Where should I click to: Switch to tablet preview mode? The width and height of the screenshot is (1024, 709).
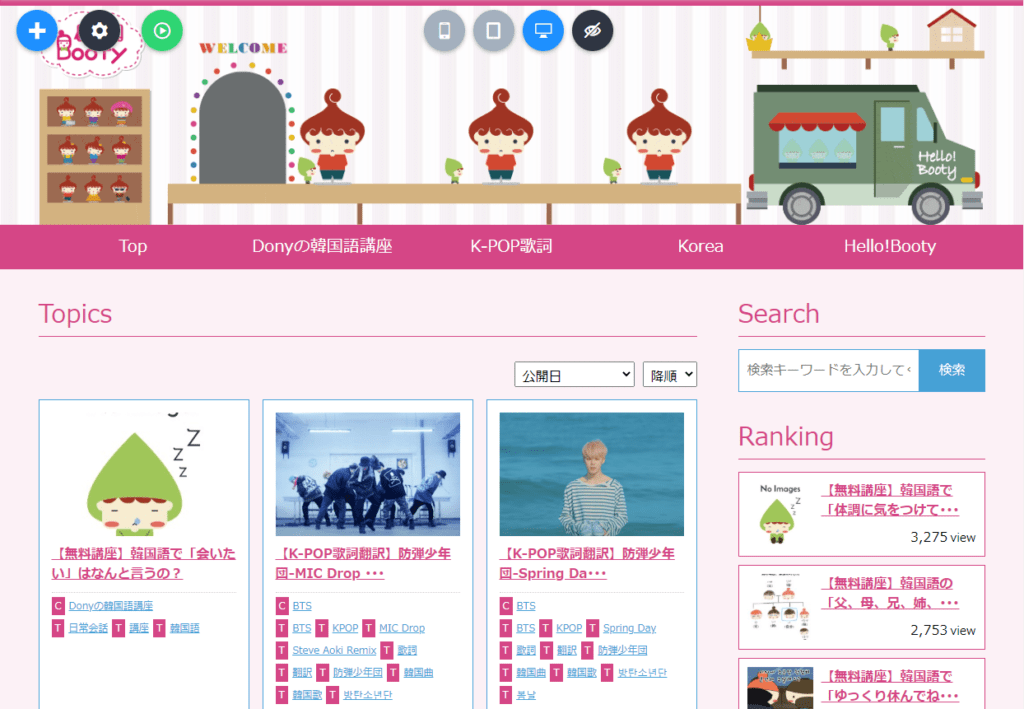(493, 30)
